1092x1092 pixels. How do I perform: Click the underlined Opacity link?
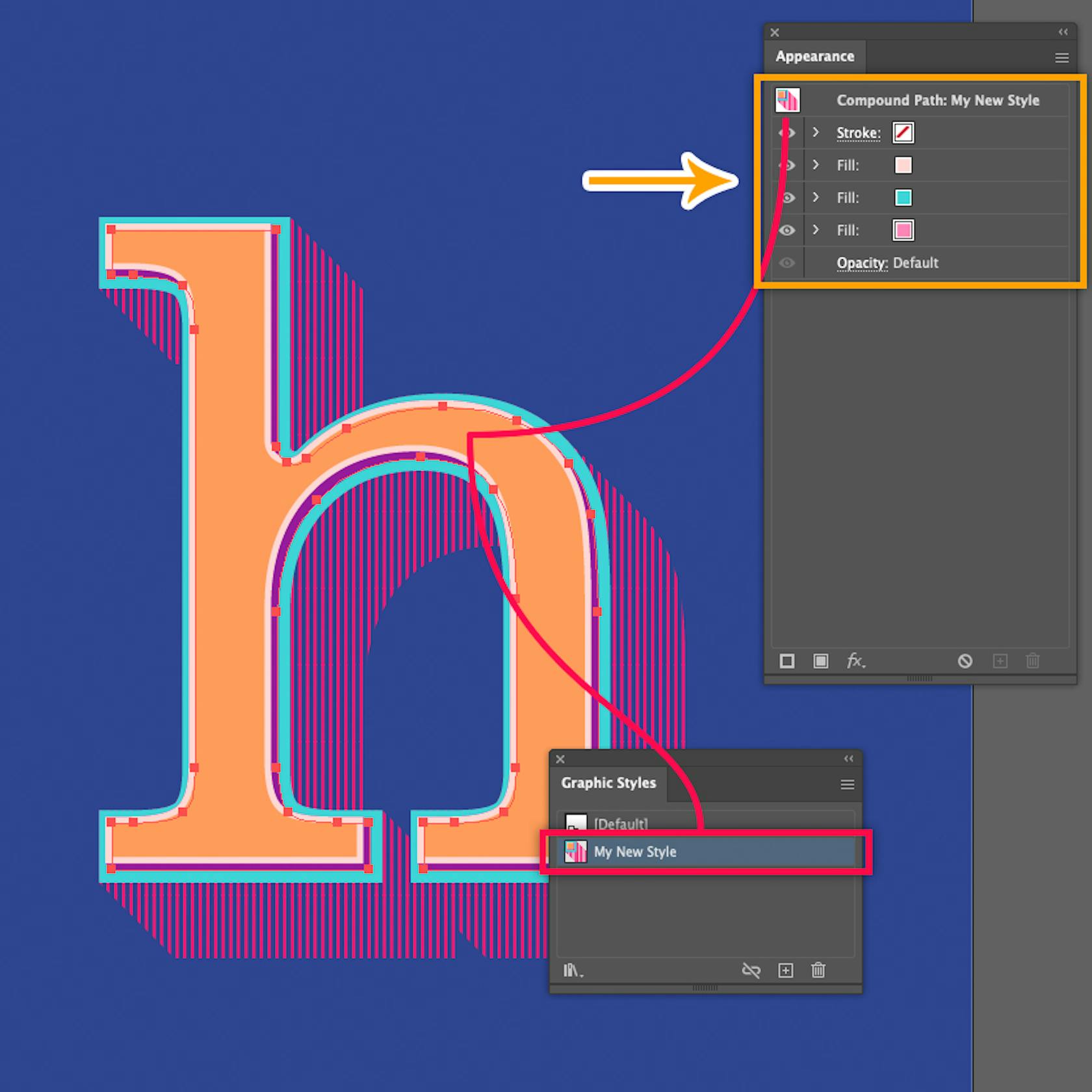pyautogui.click(x=862, y=263)
